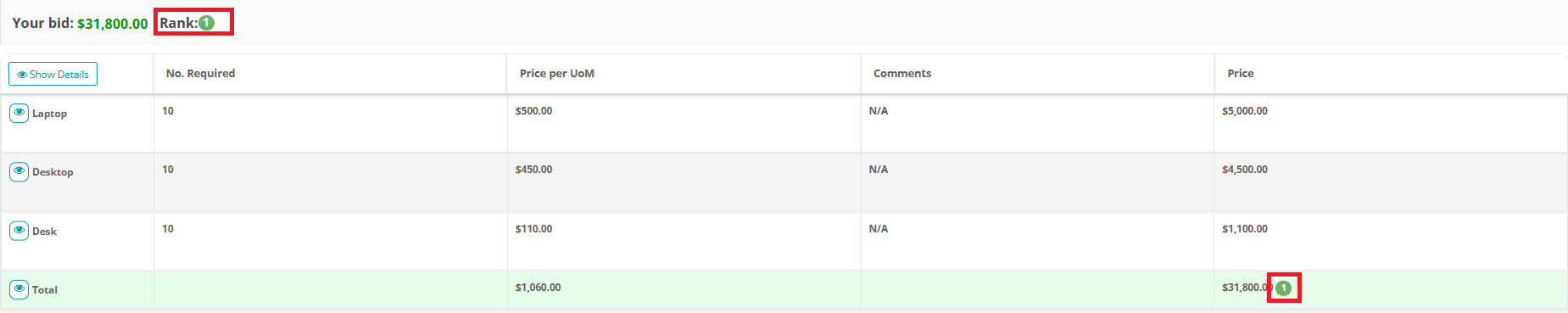Click the N/A comment in Desk row
1568x313 pixels.
click(878, 229)
